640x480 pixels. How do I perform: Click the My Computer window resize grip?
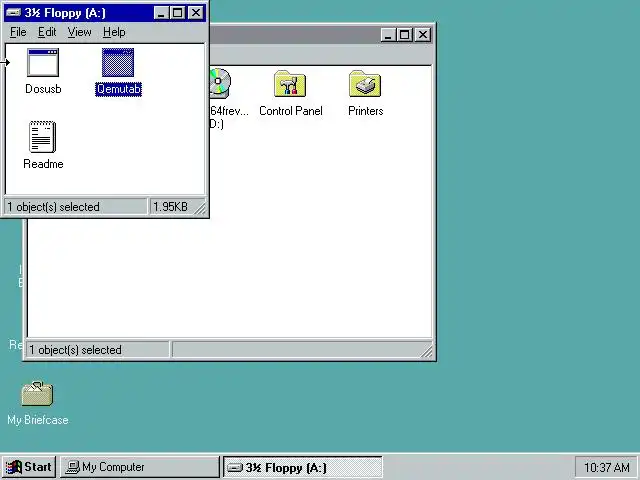(x=427, y=352)
